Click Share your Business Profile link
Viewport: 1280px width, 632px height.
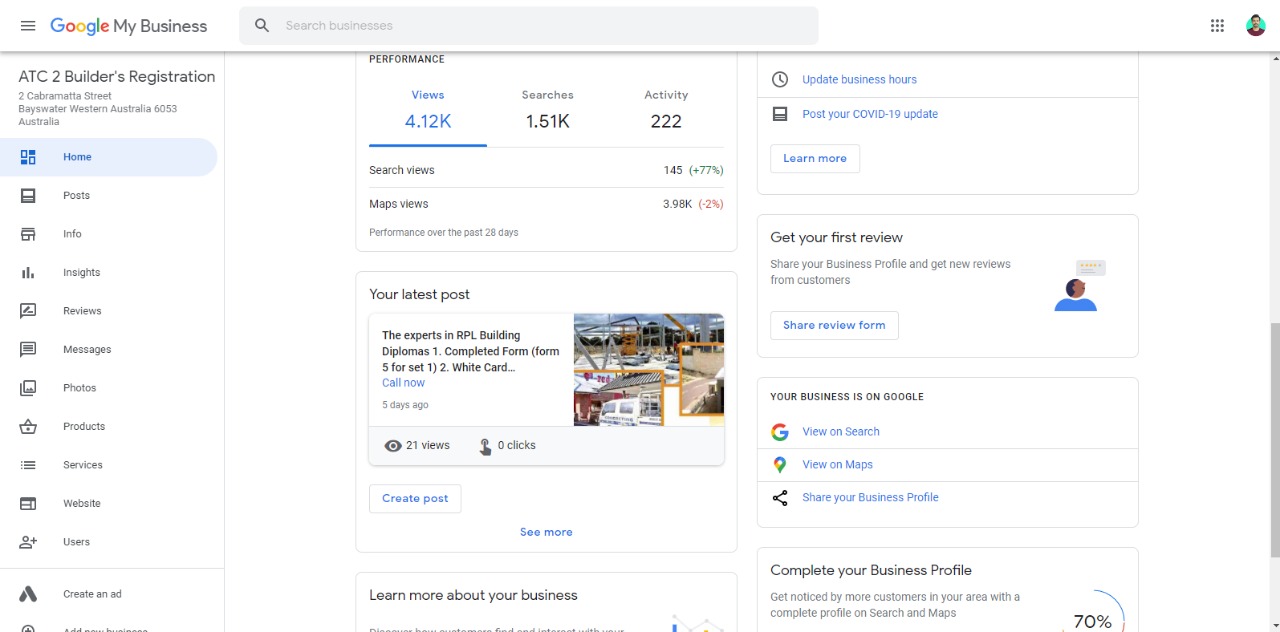coord(870,498)
